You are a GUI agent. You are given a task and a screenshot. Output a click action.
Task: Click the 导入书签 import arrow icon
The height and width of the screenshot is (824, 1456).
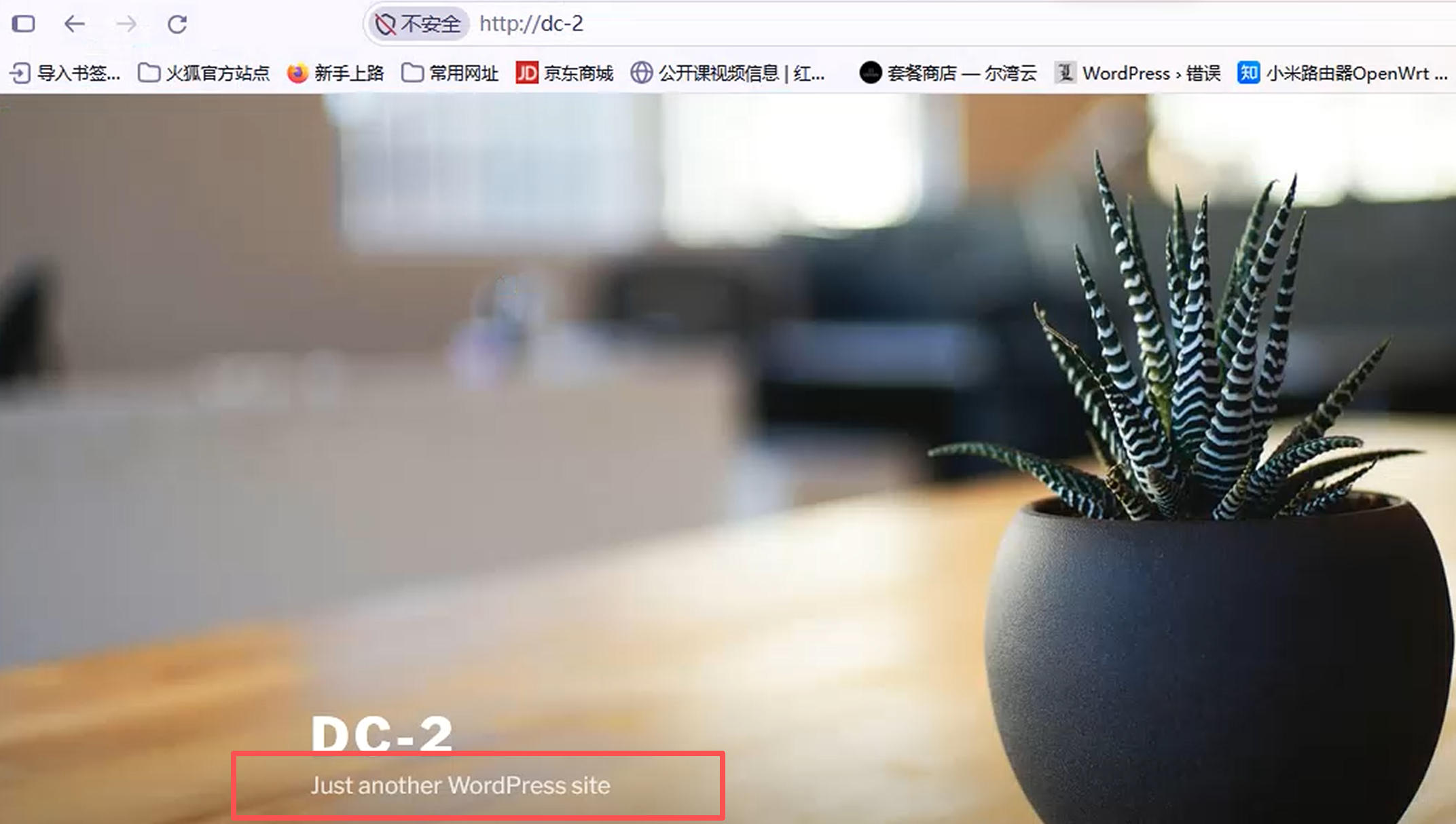click(20, 73)
